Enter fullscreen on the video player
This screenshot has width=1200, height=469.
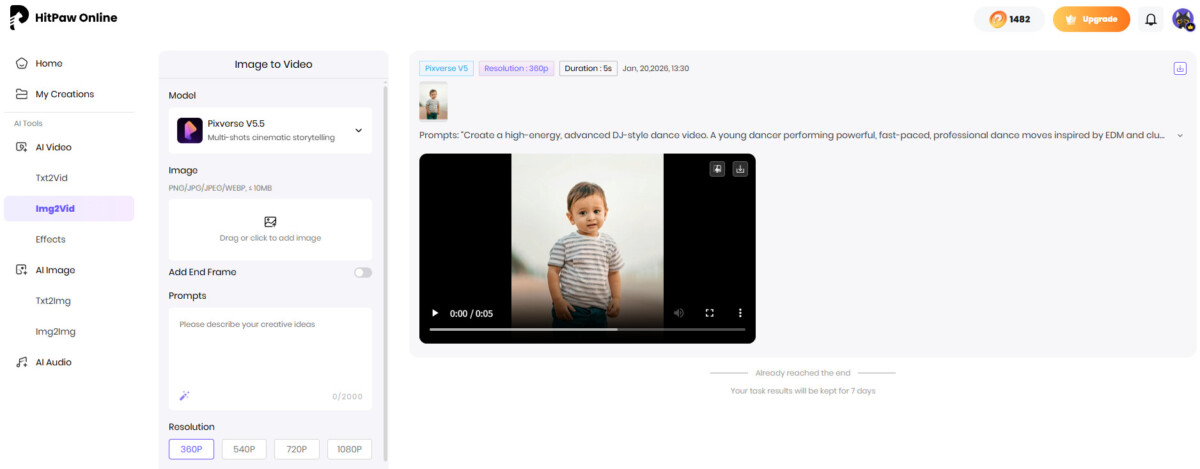(710, 313)
